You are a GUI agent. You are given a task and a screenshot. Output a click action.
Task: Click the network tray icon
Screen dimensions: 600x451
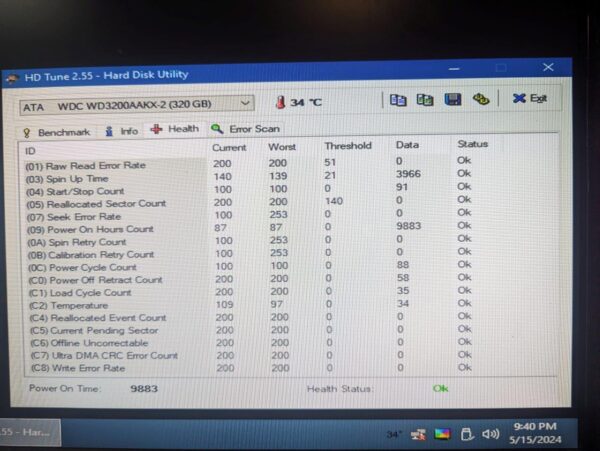point(418,434)
